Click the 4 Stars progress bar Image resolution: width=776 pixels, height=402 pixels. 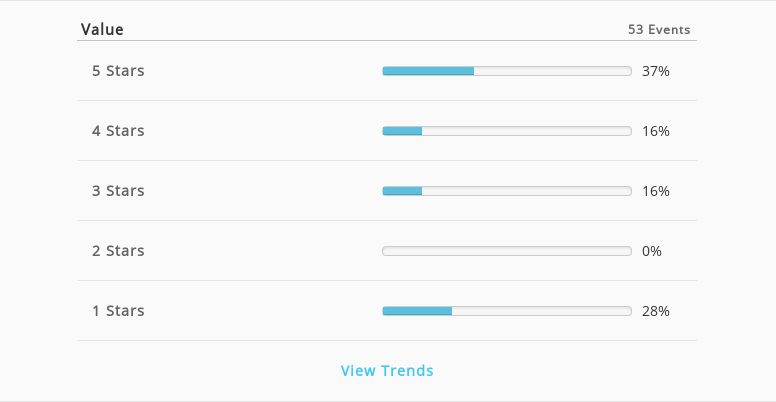507,131
